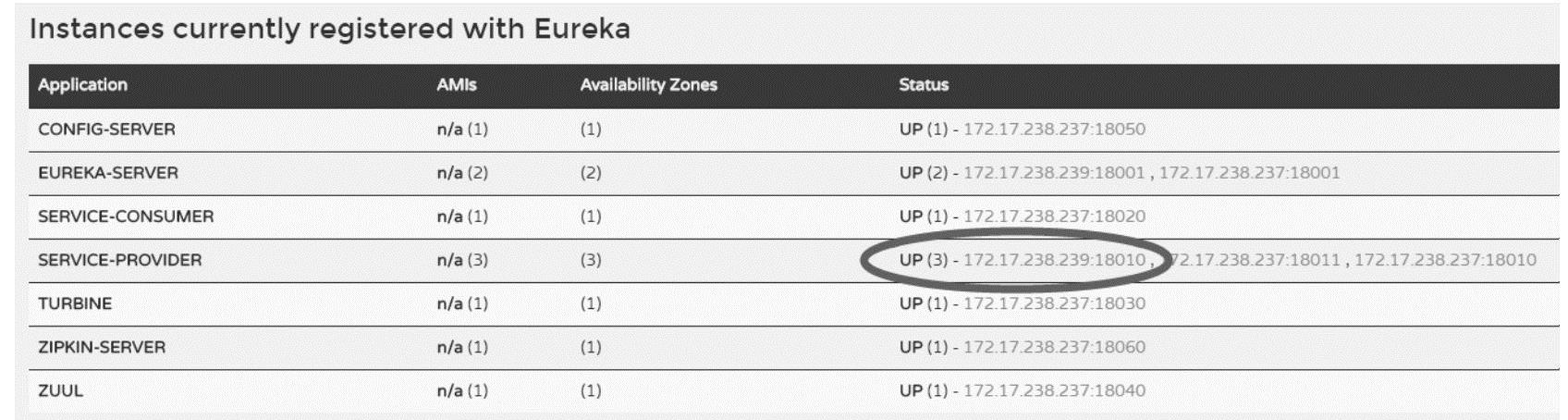This screenshot has height=420, width=1568.
Task: Open SERVICE-PROVIDER instance link 172.17.238.237:18010
Action: [1445, 260]
